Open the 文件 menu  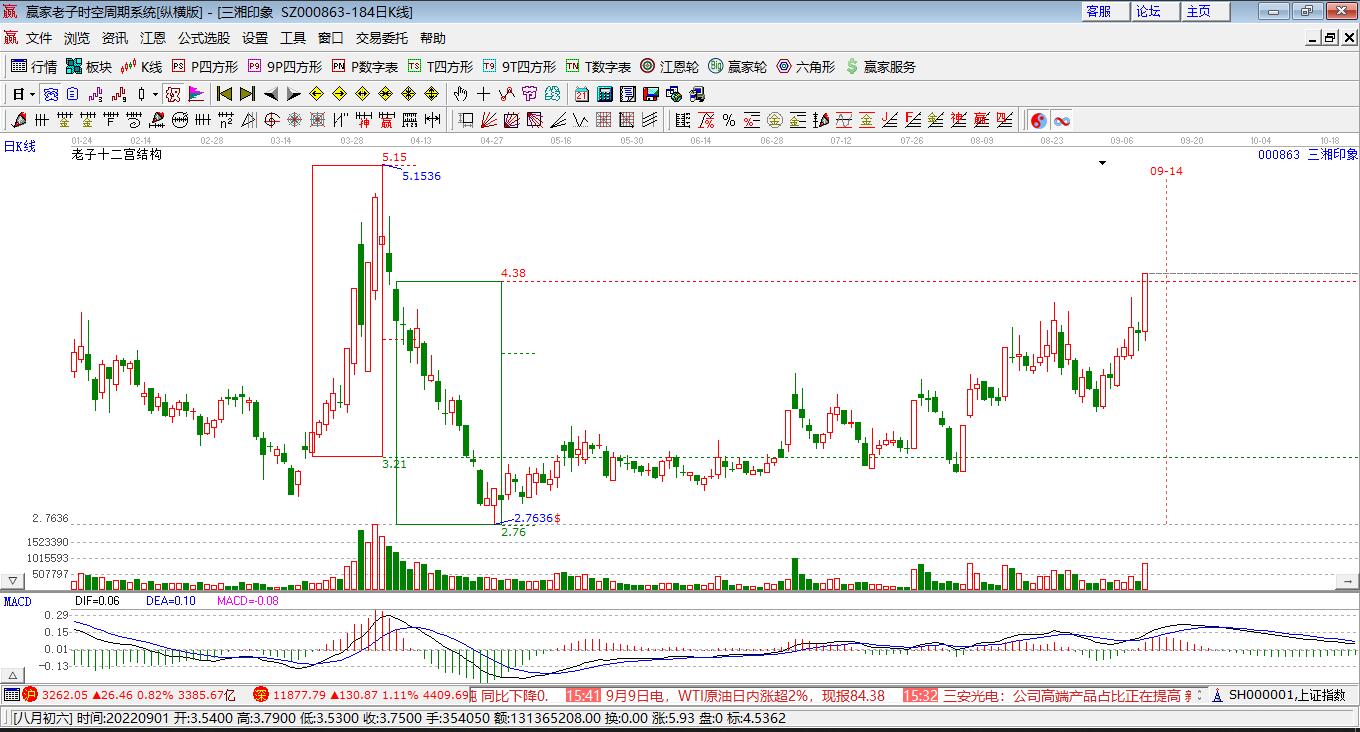(39, 38)
